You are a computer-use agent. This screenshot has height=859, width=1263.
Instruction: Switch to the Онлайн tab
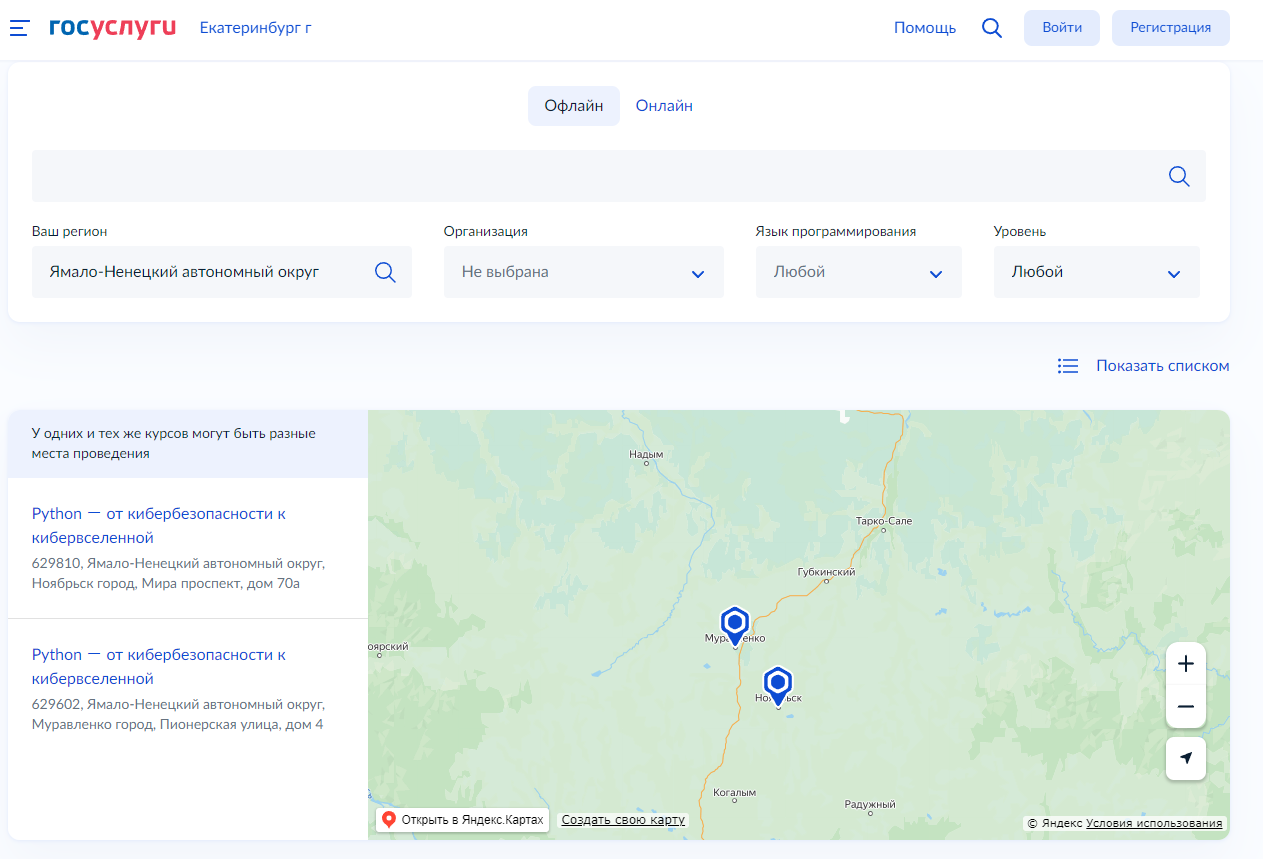[x=664, y=106]
